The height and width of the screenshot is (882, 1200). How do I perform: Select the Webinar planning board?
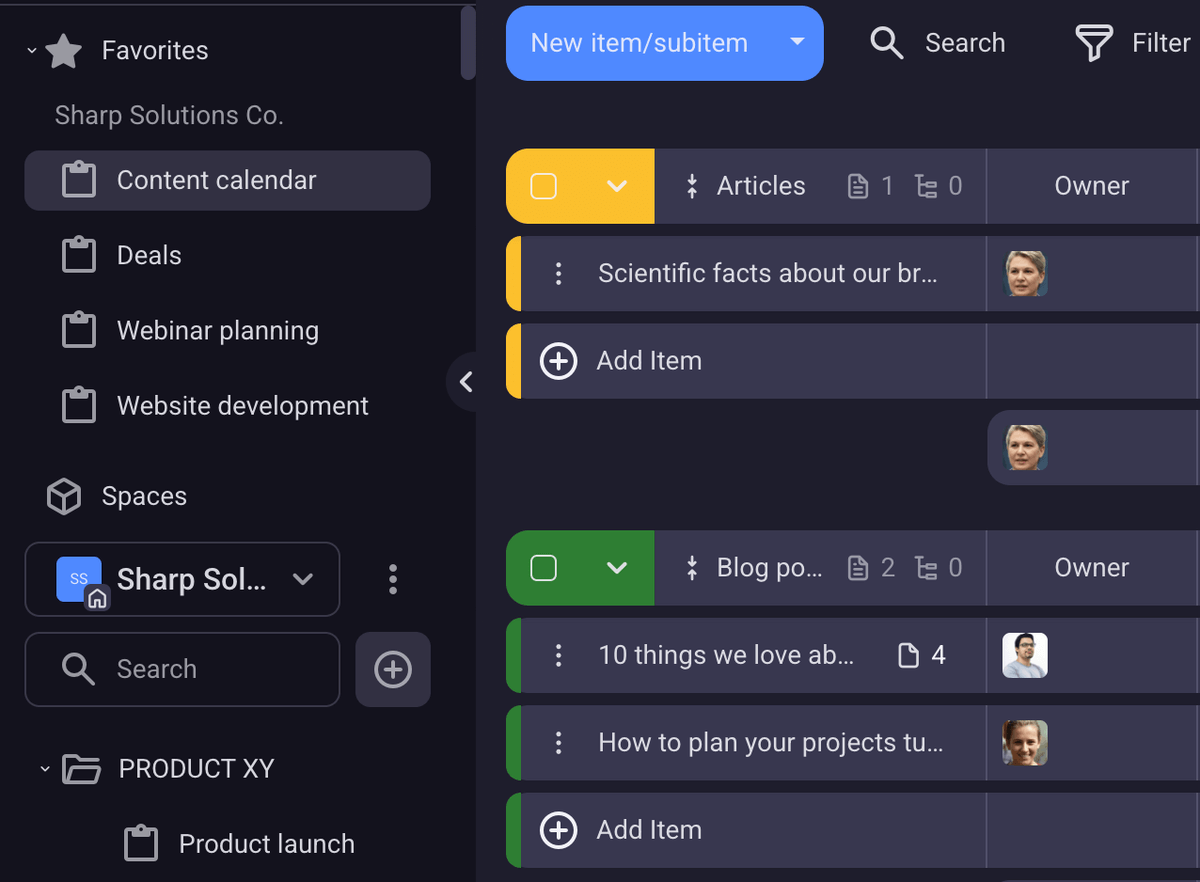(x=217, y=331)
